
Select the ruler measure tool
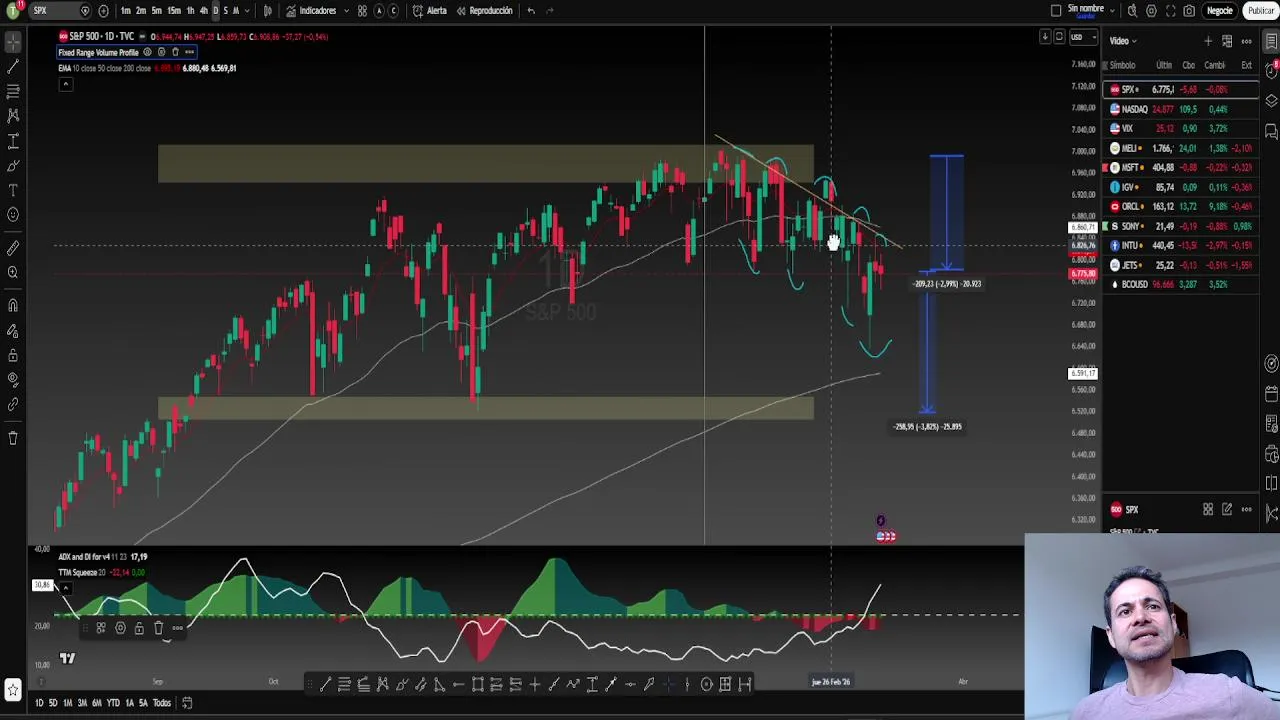[x=13, y=248]
